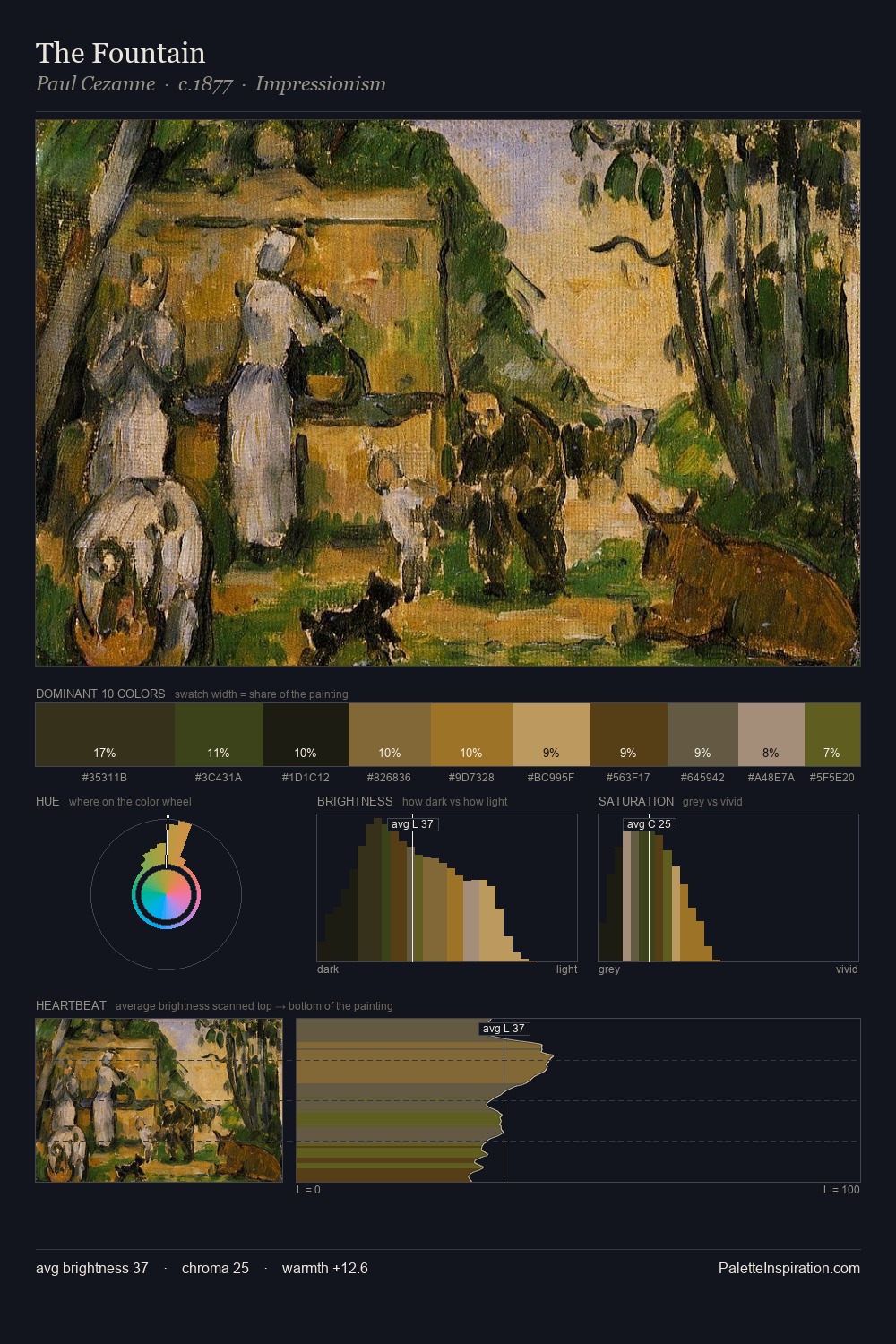This screenshot has height=1344, width=896.
Task: Click the 'L = 0' axis label
Action: [x=308, y=1190]
